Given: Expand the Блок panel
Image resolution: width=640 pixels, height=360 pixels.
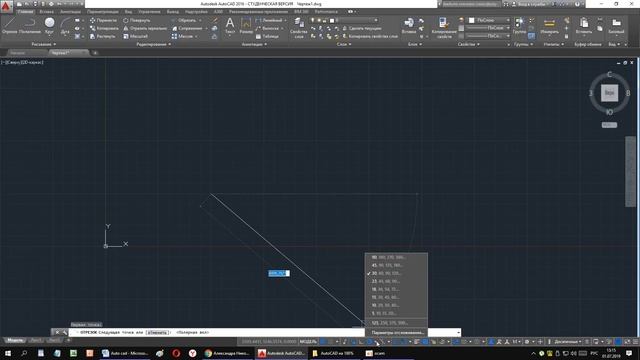Looking at the screenshot, I should pyautogui.click(x=415, y=44).
